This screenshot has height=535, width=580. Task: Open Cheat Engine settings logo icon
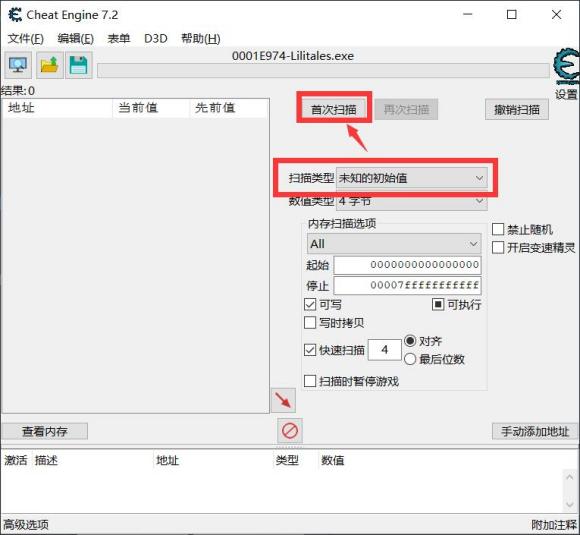coord(566,67)
